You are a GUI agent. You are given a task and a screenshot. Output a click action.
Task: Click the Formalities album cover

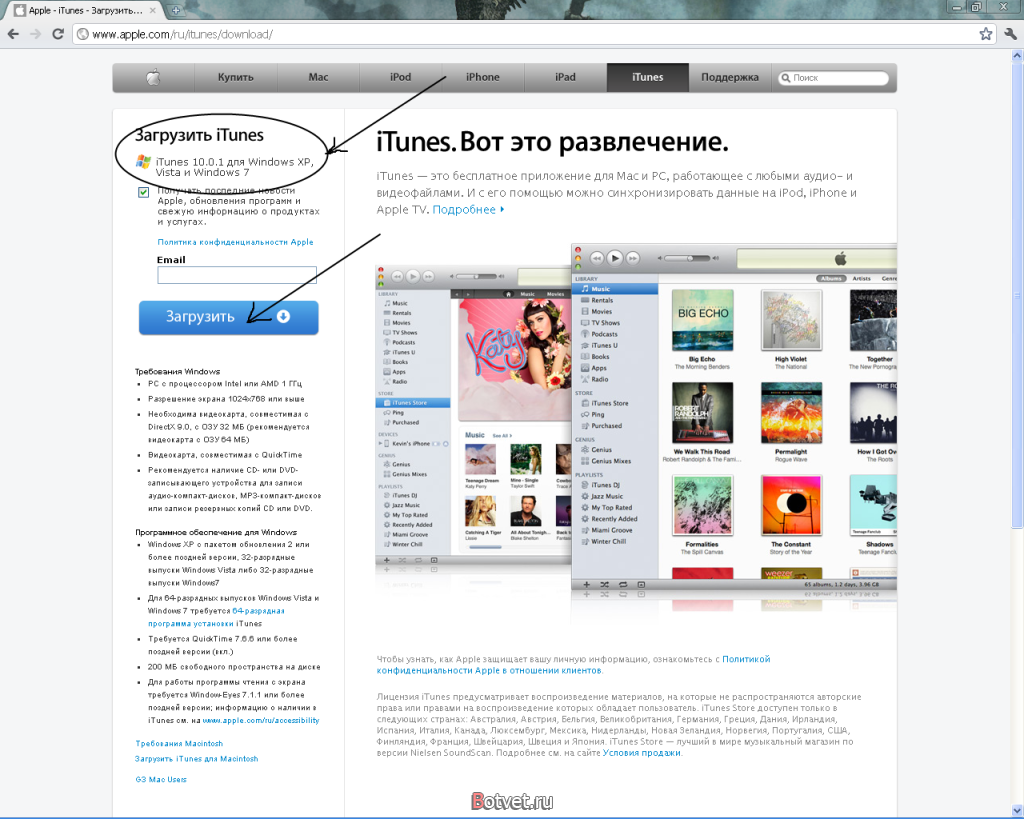coord(702,506)
